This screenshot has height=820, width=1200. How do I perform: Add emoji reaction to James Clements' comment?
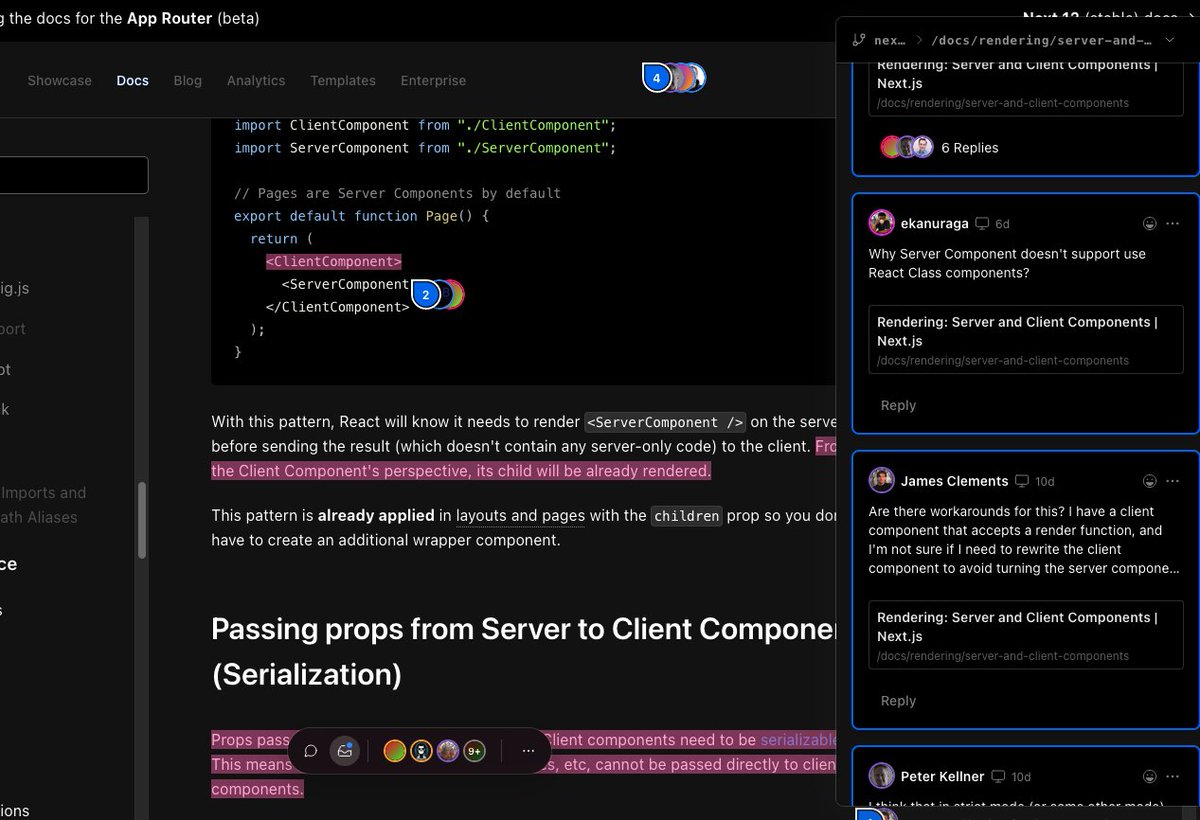click(x=1149, y=481)
